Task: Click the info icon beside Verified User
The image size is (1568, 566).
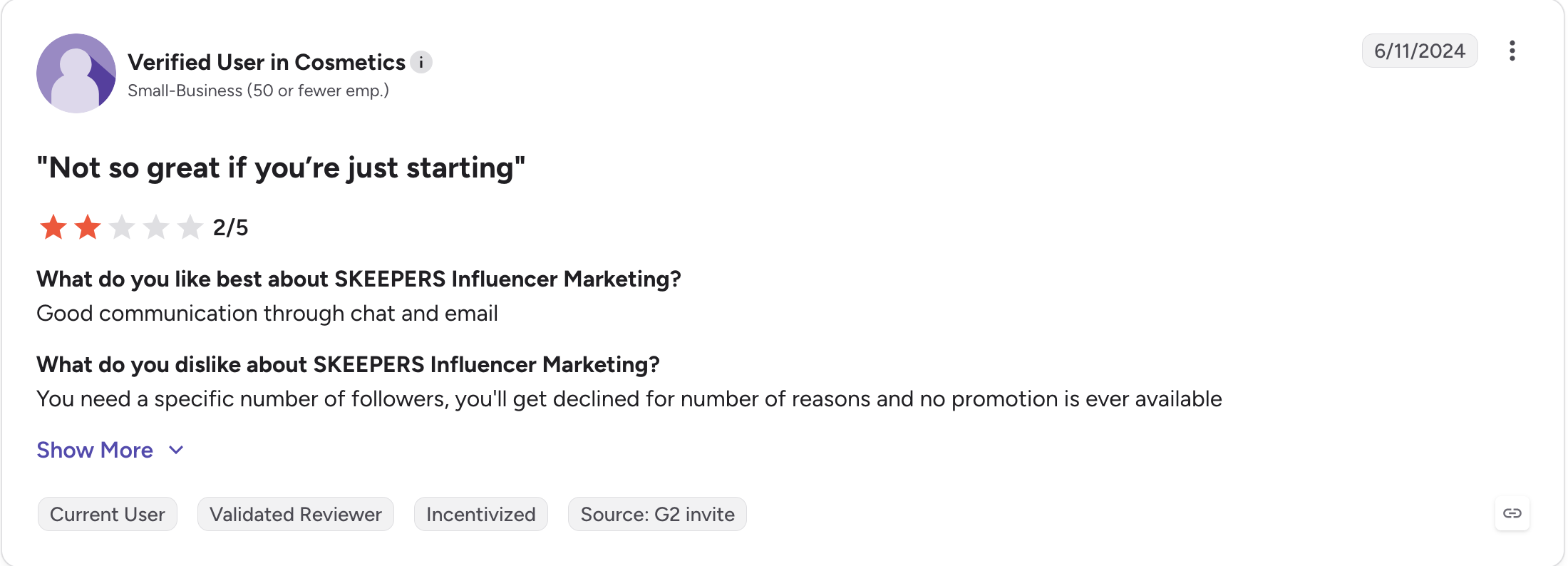Action: [x=421, y=63]
